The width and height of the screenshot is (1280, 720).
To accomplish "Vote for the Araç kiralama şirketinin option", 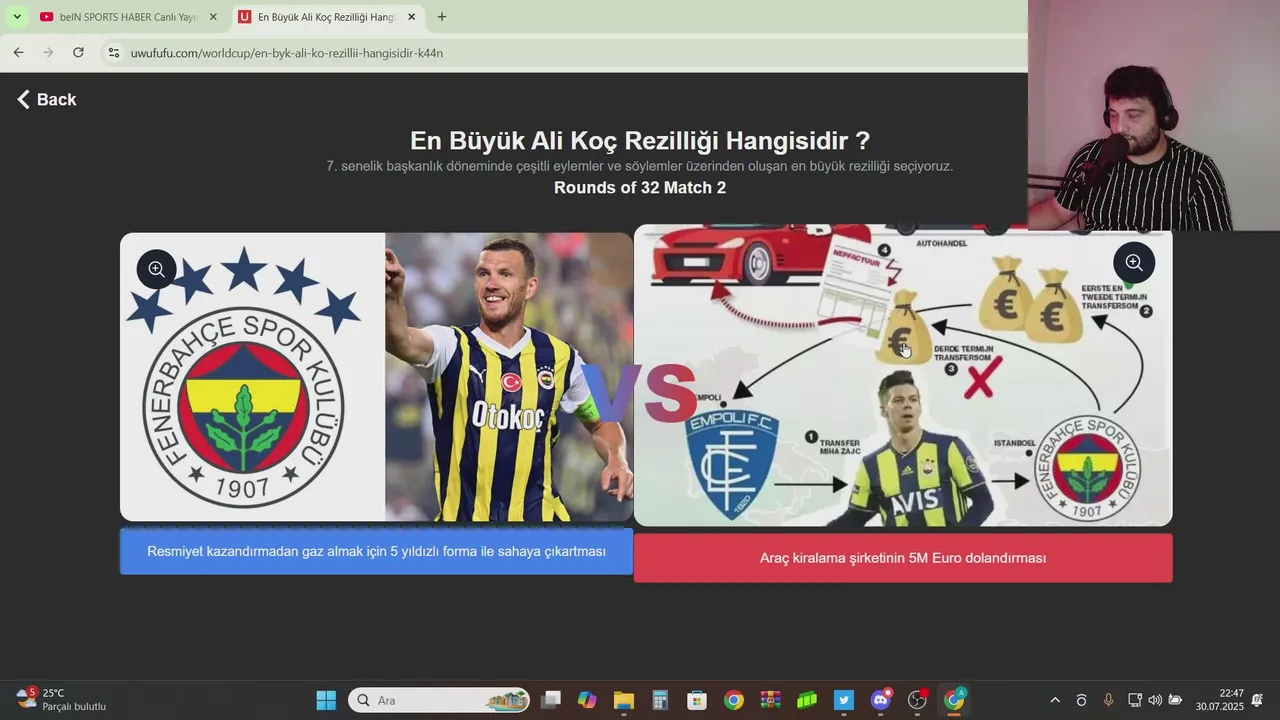I will tap(903, 558).
